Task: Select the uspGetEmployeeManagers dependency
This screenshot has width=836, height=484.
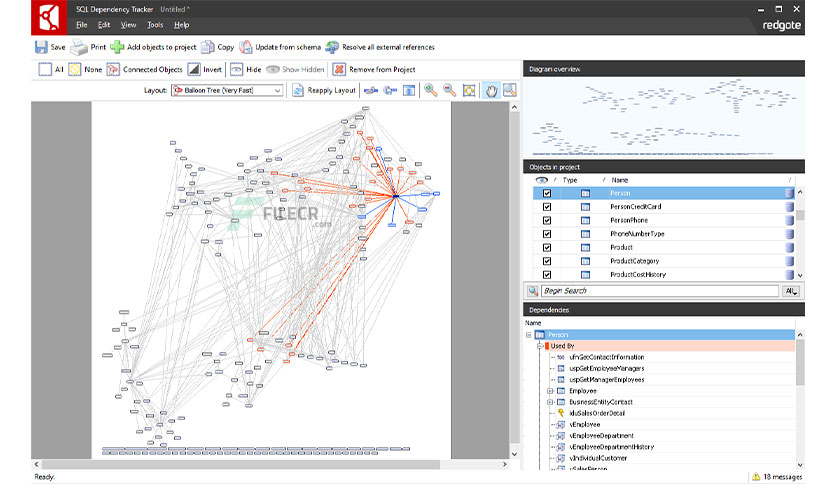Action: pos(607,368)
